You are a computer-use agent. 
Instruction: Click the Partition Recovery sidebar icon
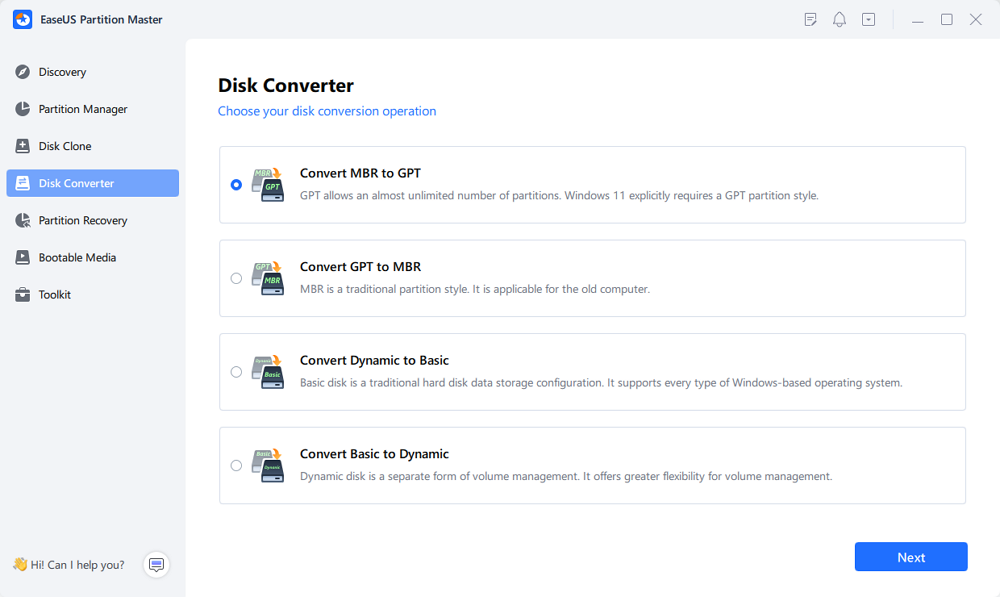[x=22, y=220]
